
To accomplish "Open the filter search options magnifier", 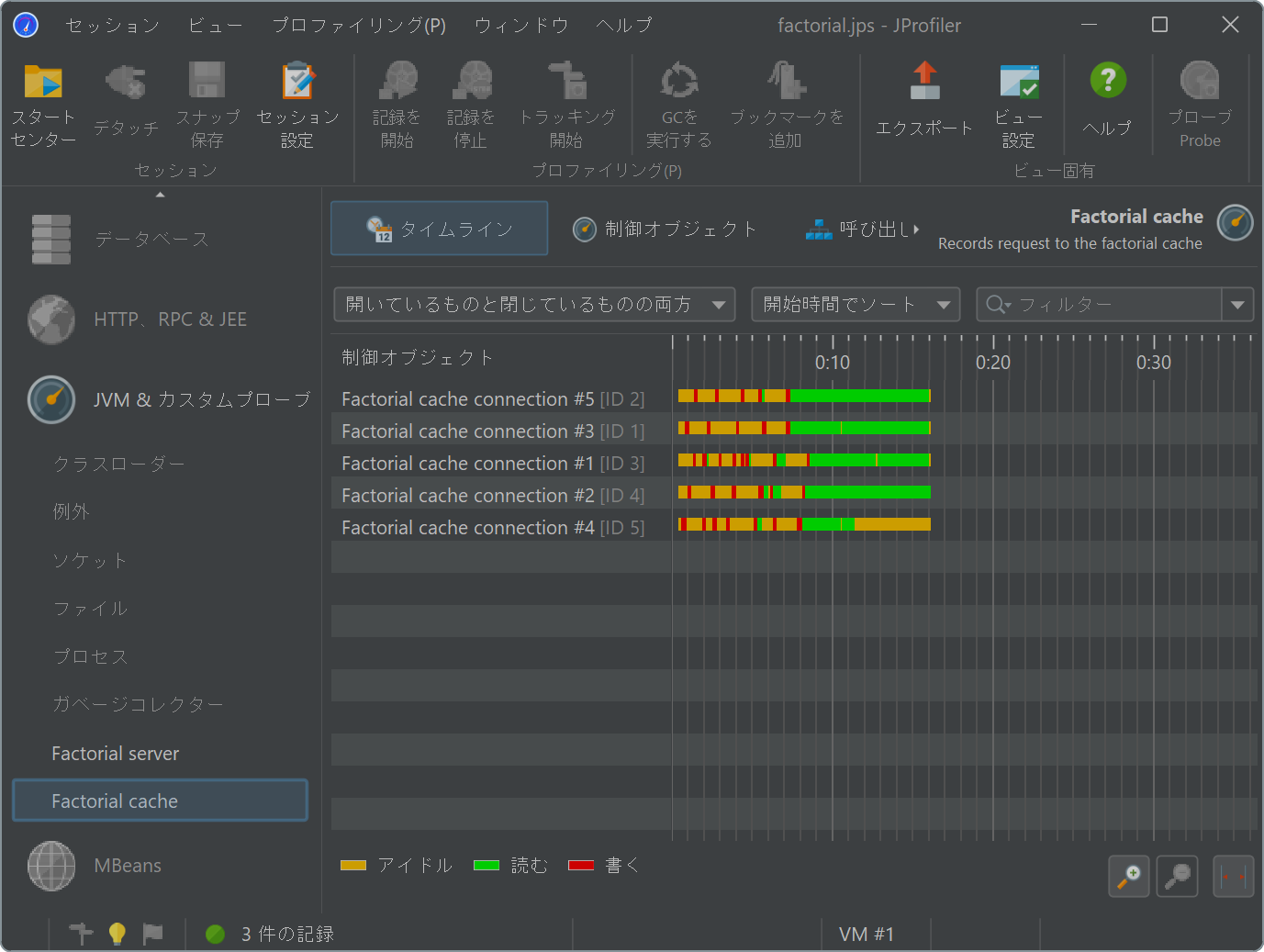I will (998, 304).
